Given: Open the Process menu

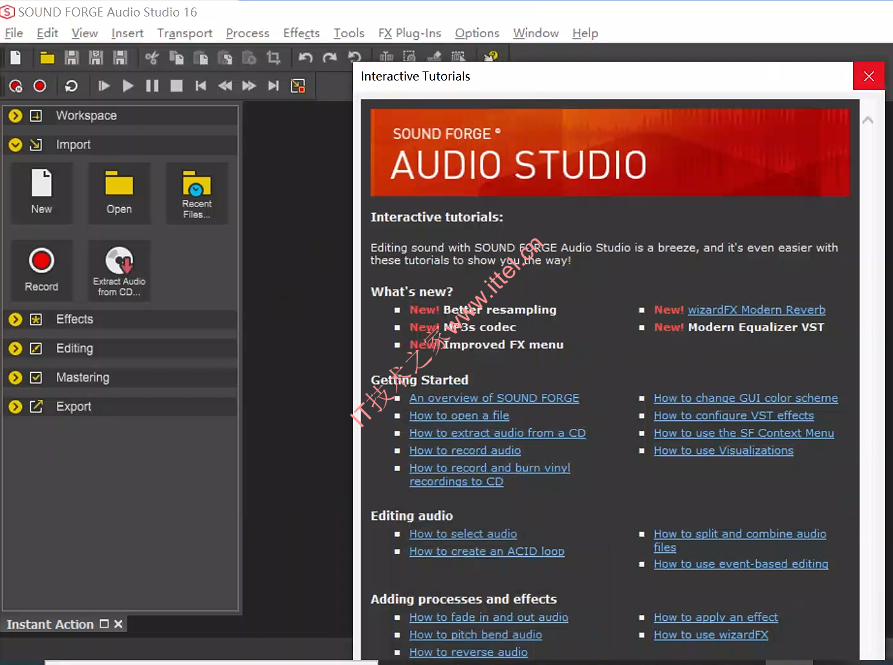Looking at the screenshot, I should pyautogui.click(x=247, y=33).
